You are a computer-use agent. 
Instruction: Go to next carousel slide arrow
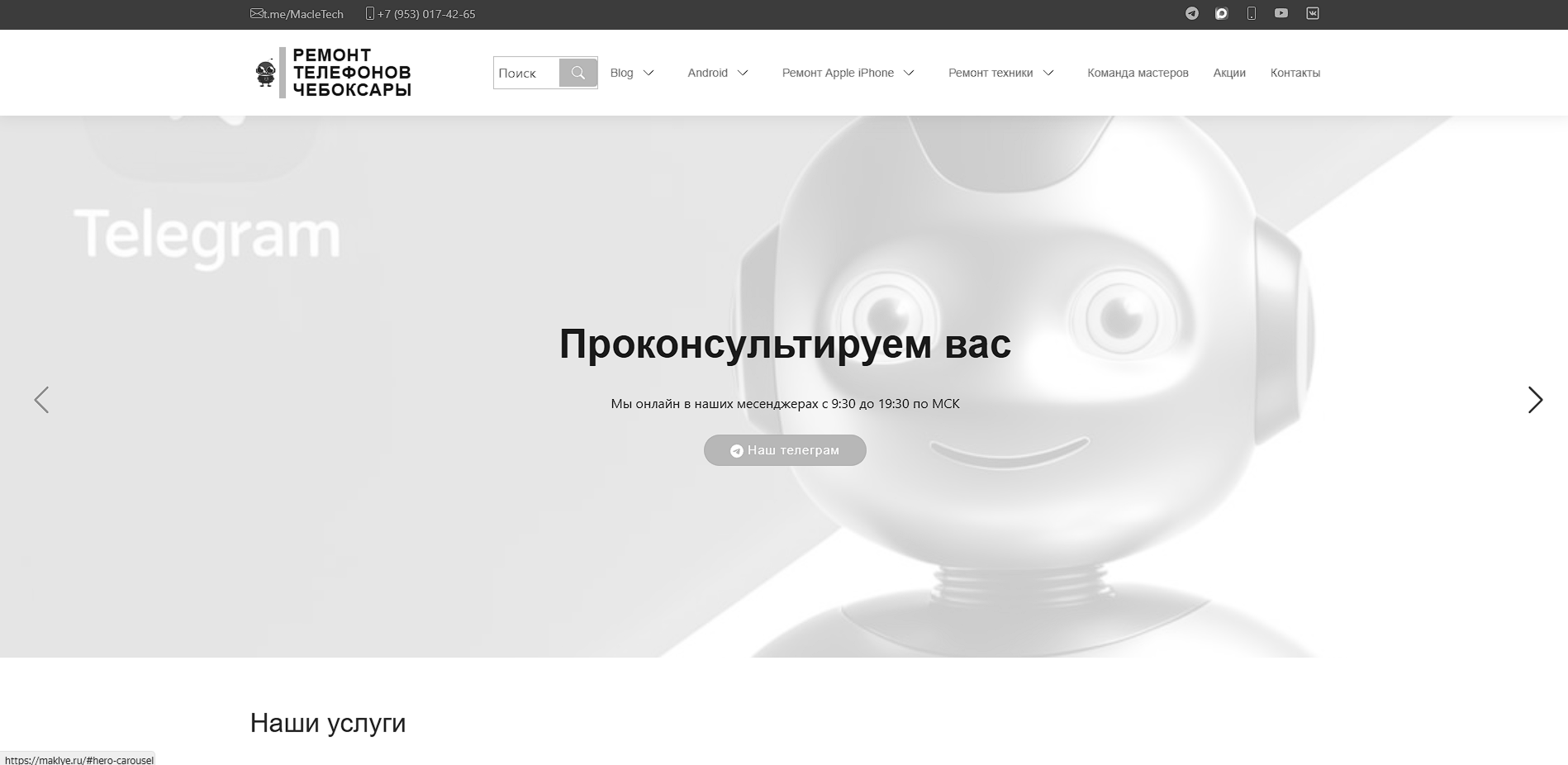click(x=1535, y=400)
